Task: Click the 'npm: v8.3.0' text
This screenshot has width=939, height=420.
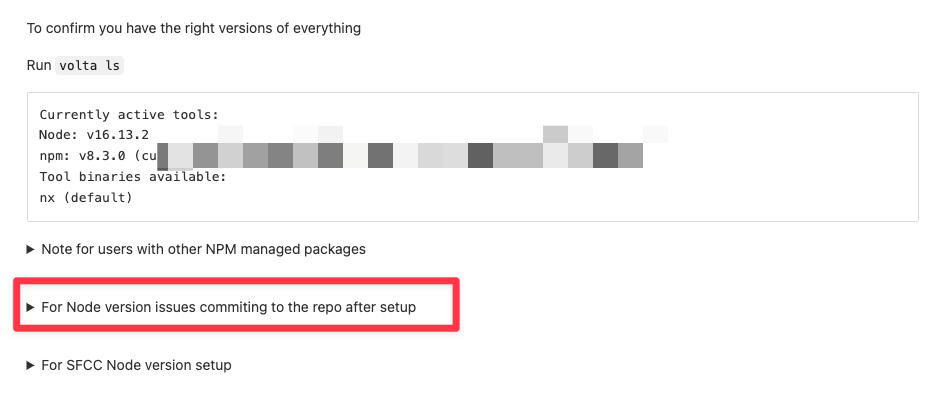Action: point(83,156)
